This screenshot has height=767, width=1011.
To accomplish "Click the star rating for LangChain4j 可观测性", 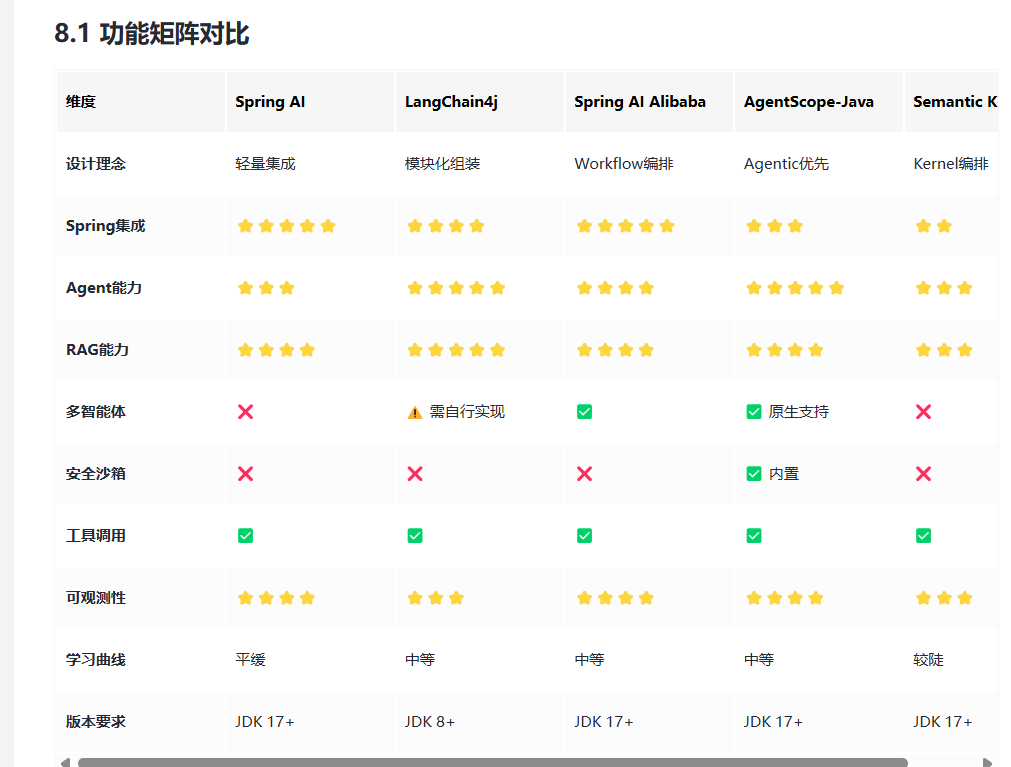I will (436, 597).
